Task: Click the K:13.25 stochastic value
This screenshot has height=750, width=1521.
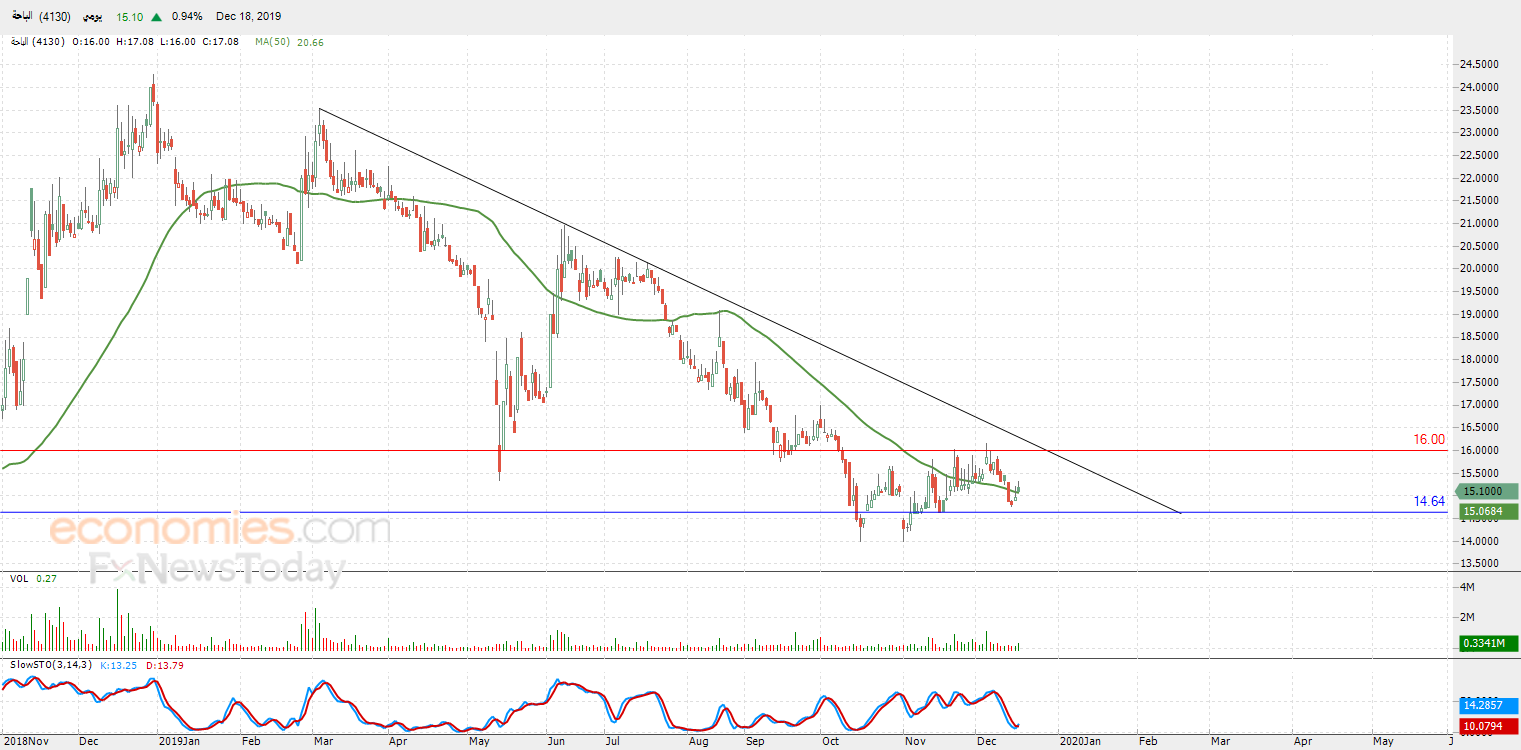Action: (117, 664)
